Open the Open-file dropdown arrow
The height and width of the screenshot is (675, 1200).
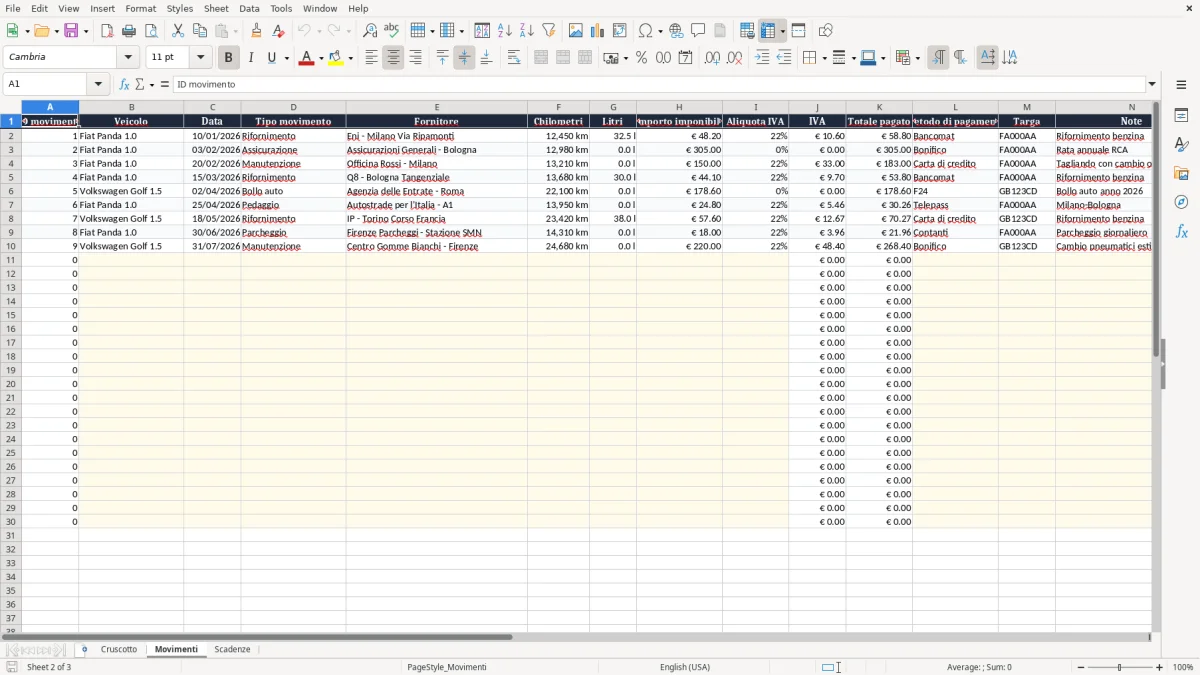click(55, 31)
